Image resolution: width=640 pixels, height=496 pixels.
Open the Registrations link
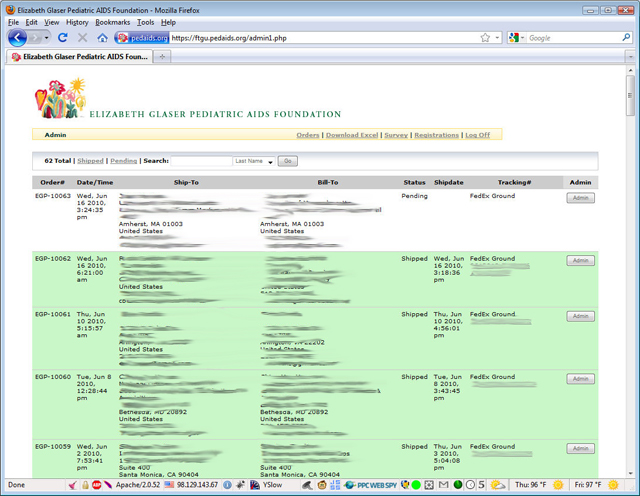point(436,135)
